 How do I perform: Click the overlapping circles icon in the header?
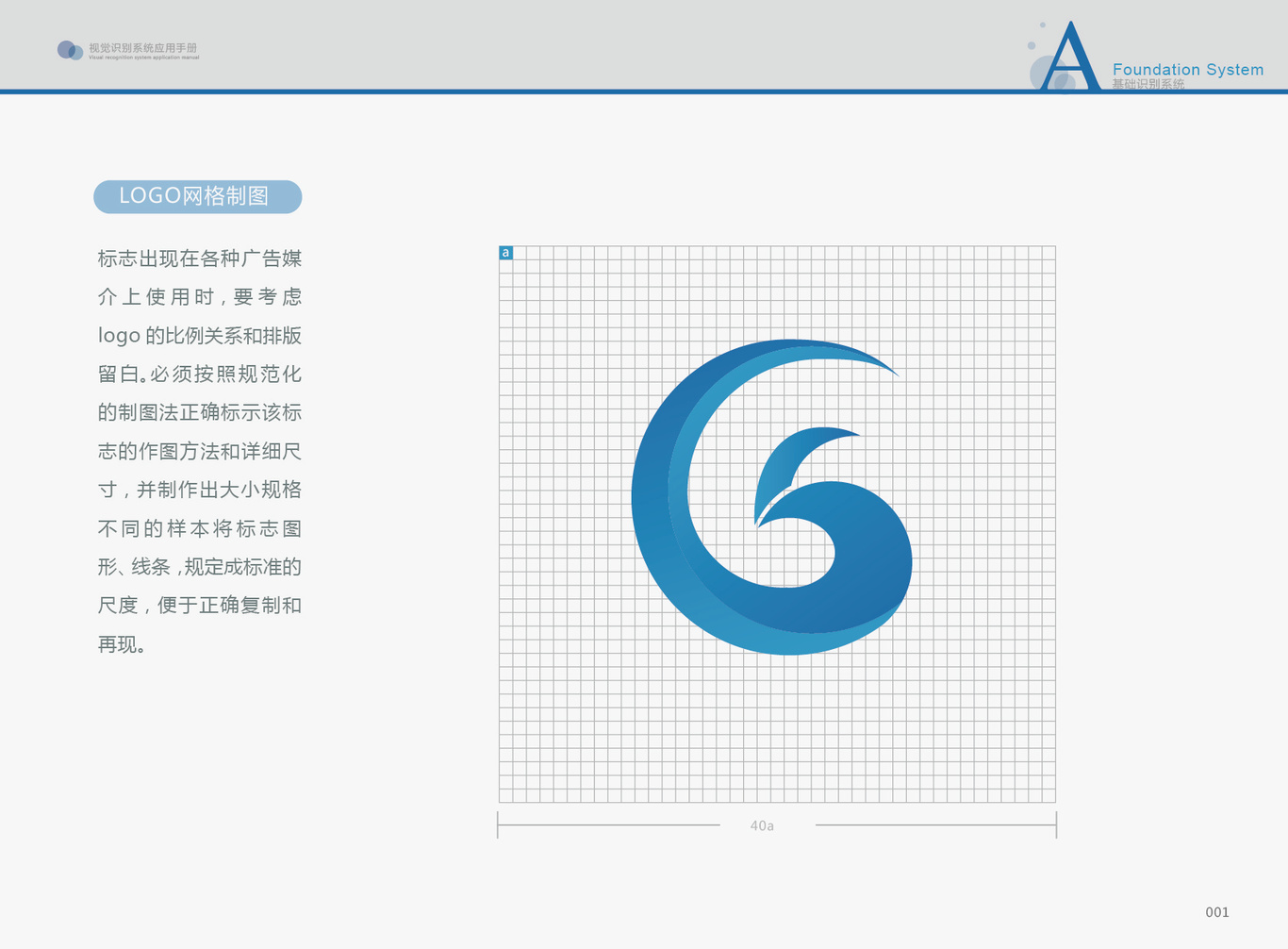point(70,50)
